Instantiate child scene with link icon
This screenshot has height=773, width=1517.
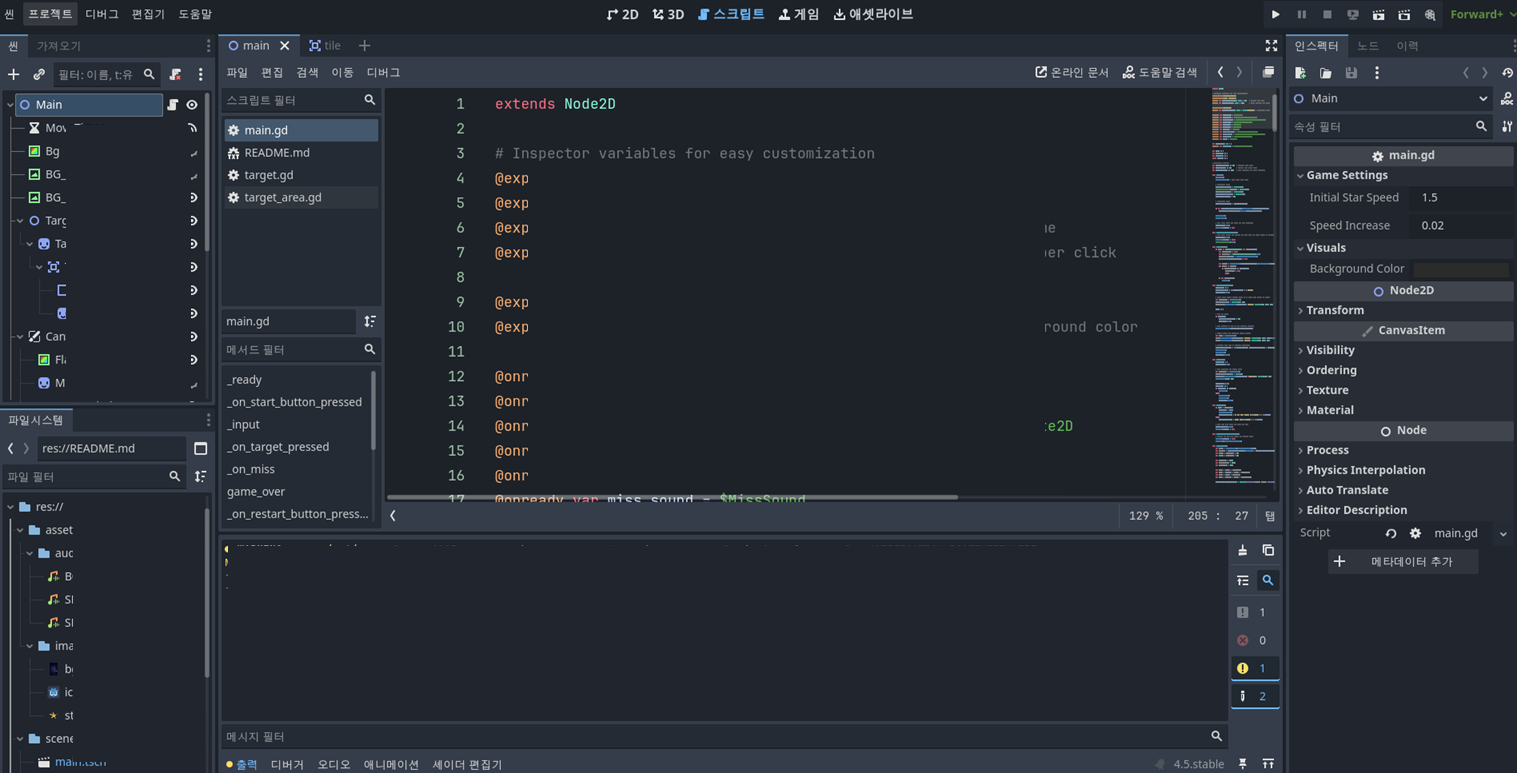[x=39, y=74]
